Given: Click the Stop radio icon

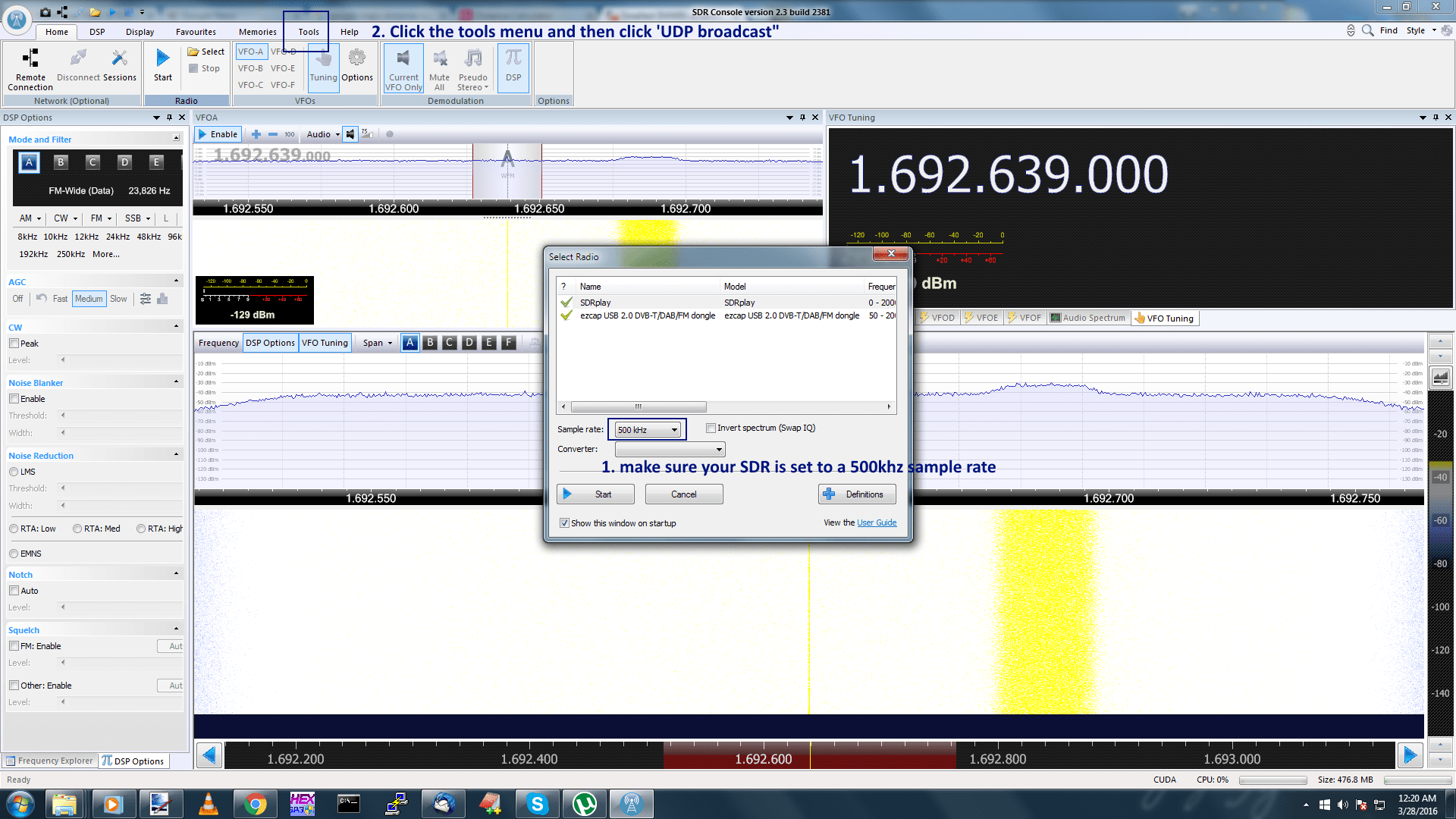Looking at the screenshot, I should (193, 68).
